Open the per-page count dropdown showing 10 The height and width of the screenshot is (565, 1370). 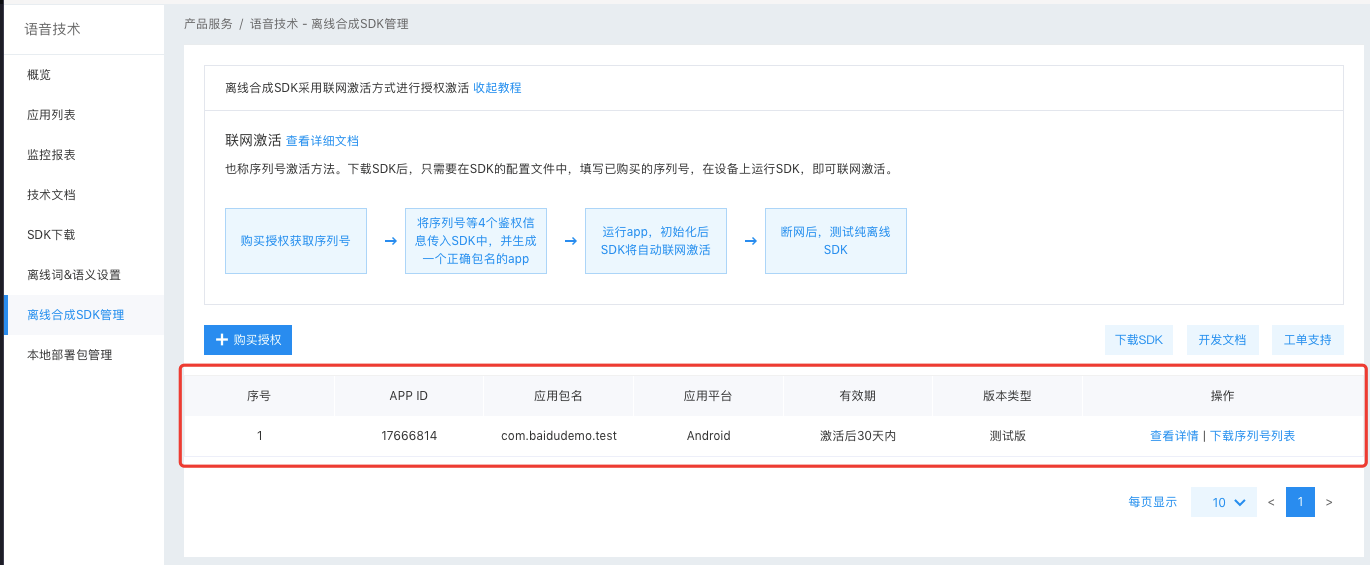click(x=1224, y=502)
